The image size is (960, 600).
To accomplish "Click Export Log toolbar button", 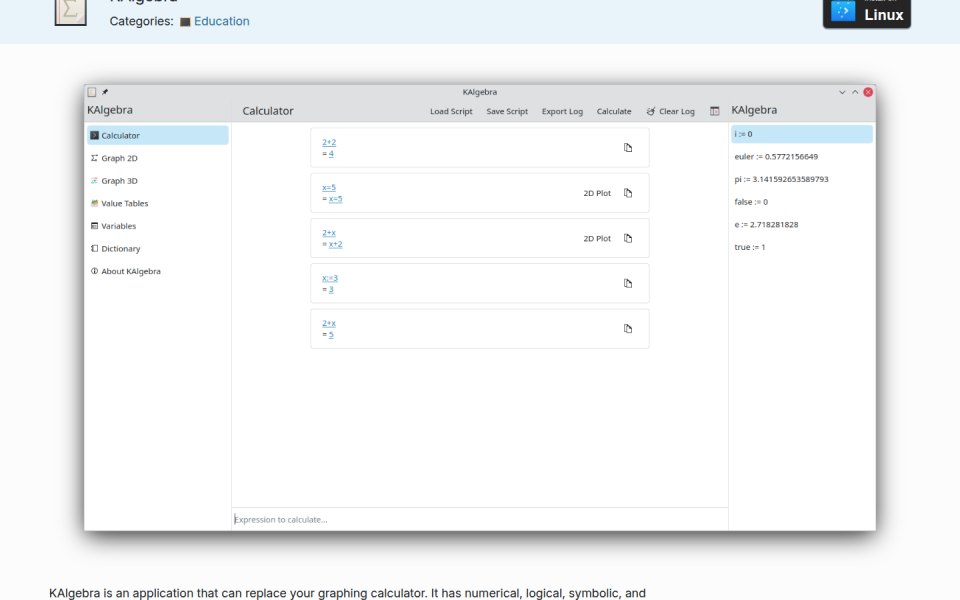I will 562,111.
